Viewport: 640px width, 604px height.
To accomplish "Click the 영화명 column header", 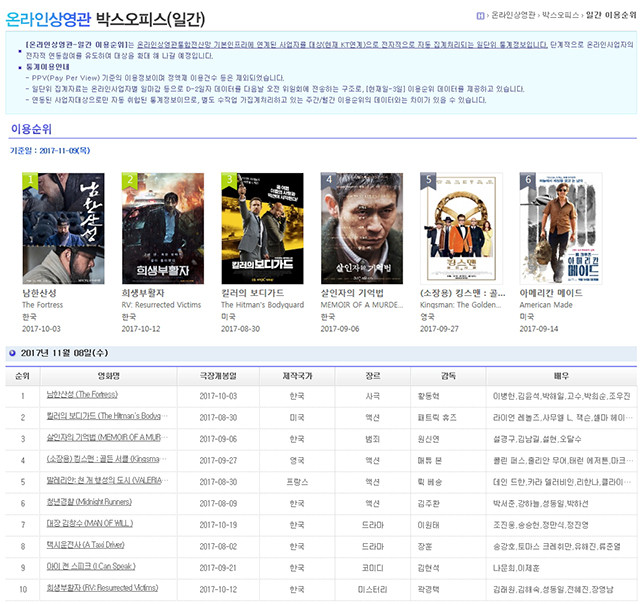I will tap(109, 375).
